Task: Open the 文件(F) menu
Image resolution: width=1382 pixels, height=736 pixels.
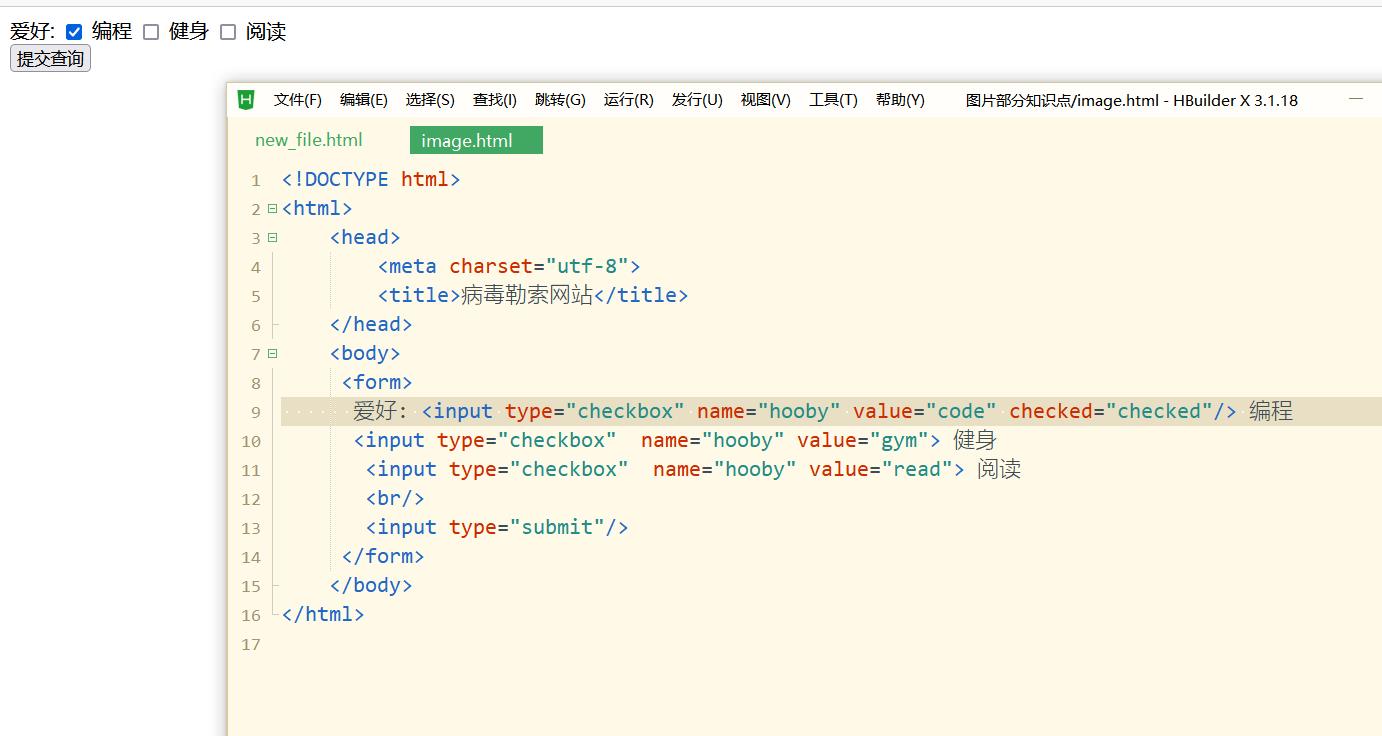Action: [x=298, y=100]
